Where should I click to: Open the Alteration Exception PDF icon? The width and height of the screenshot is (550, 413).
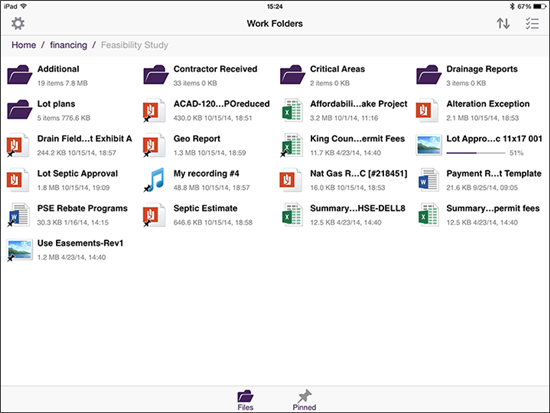point(427,110)
